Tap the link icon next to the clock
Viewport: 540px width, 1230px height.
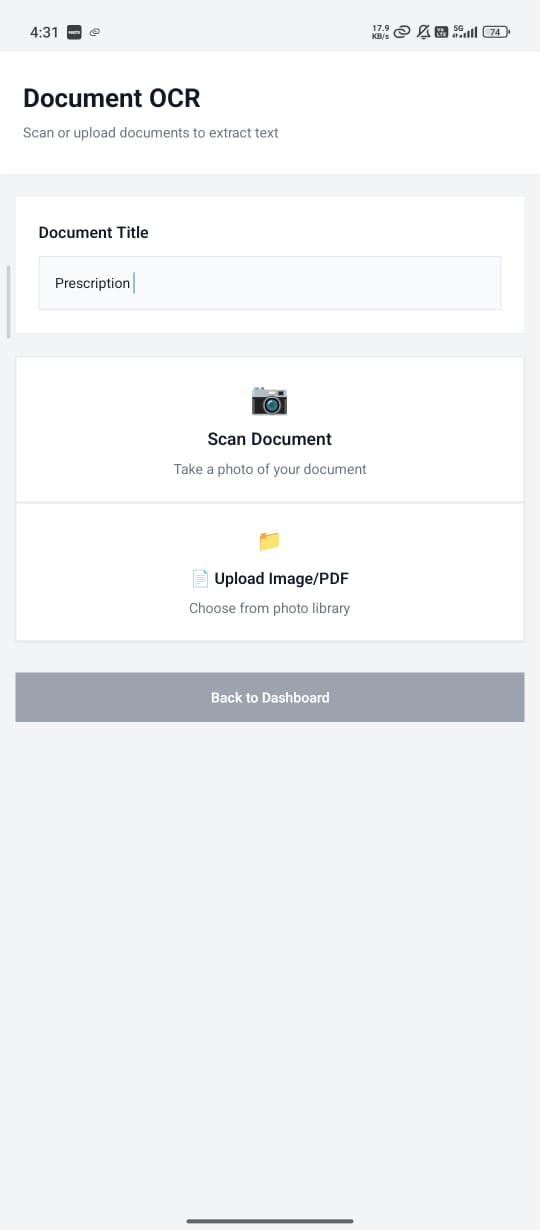tap(94, 32)
